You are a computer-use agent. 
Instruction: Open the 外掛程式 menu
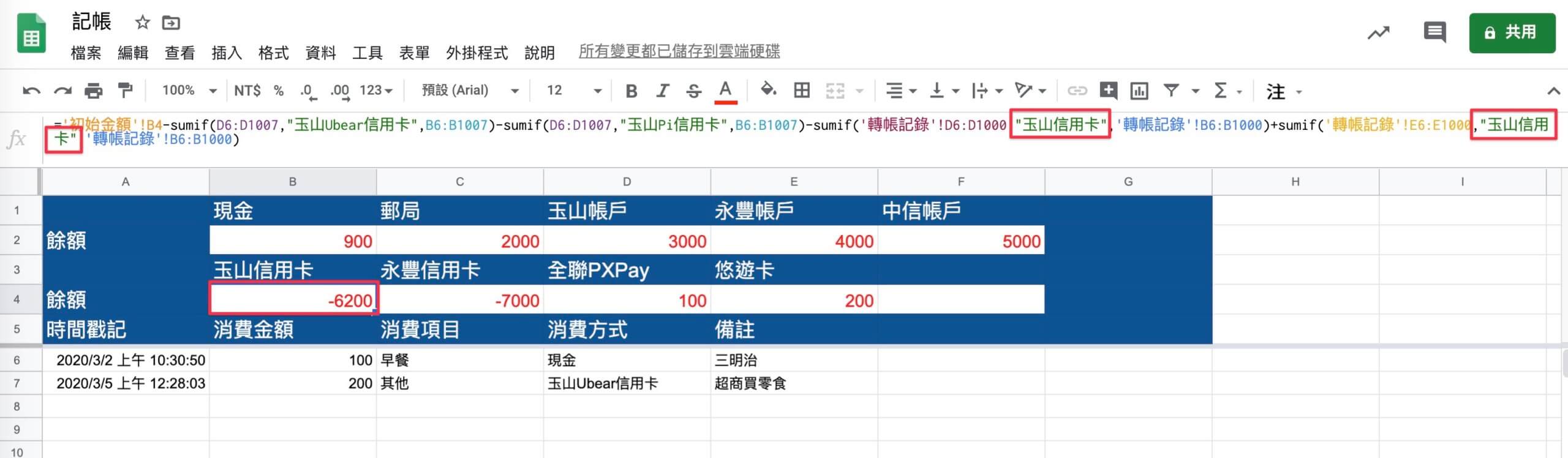(477, 53)
